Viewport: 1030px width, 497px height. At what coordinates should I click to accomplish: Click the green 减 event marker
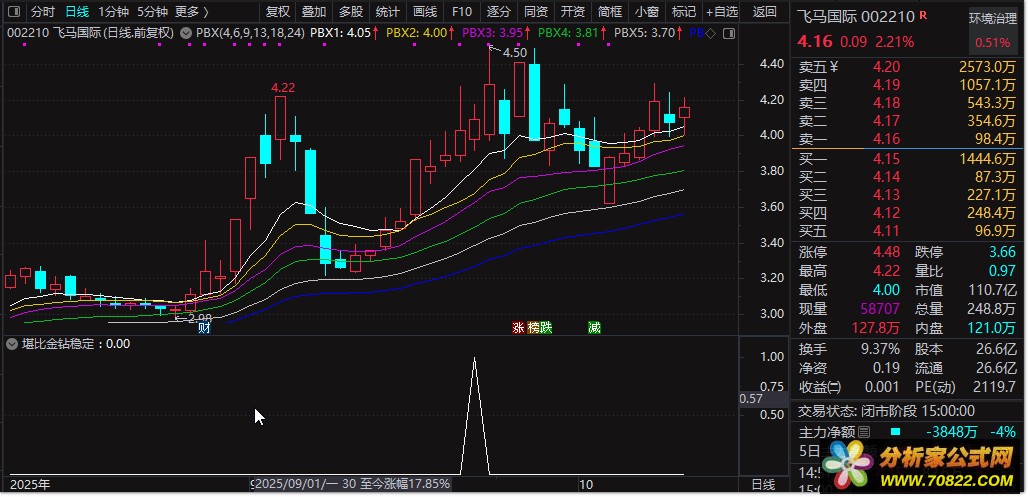click(594, 327)
